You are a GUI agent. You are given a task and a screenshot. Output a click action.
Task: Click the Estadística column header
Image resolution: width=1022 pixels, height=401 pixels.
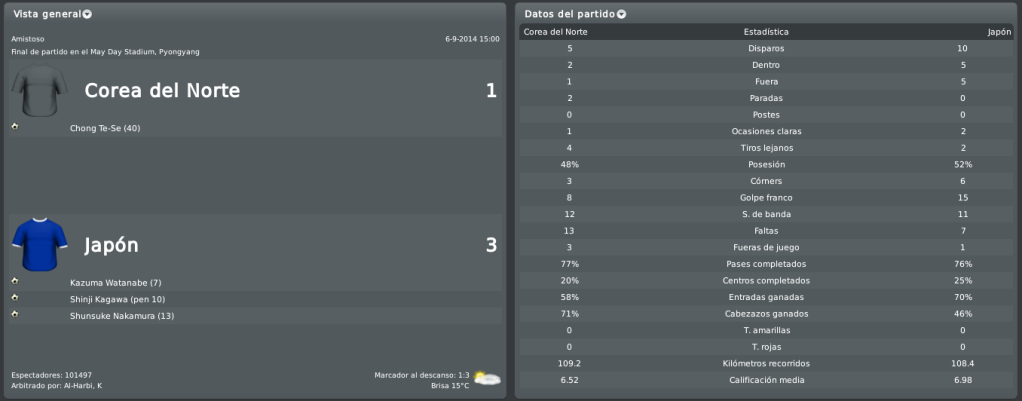pos(766,32)
